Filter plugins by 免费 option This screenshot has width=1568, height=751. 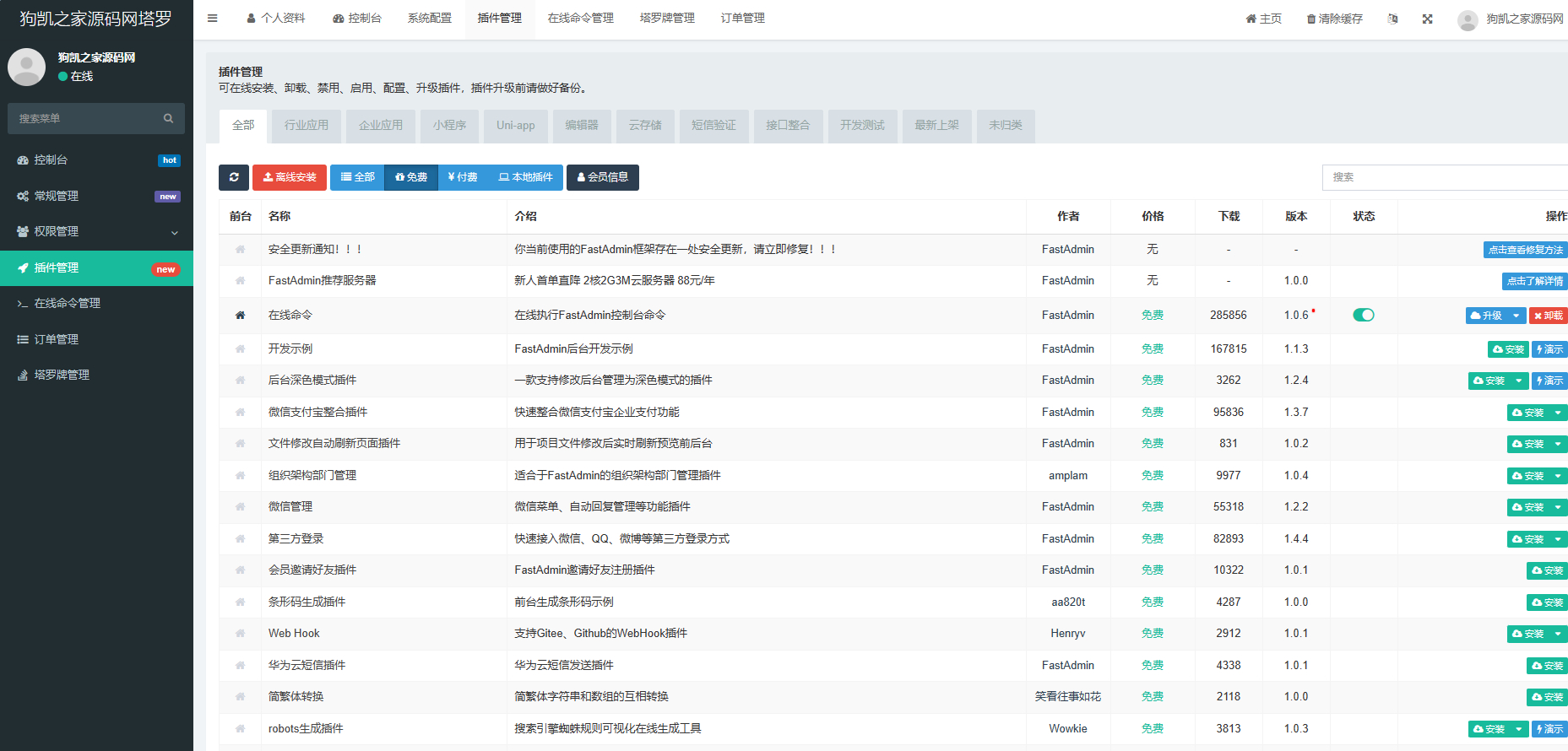coord(411,177)
